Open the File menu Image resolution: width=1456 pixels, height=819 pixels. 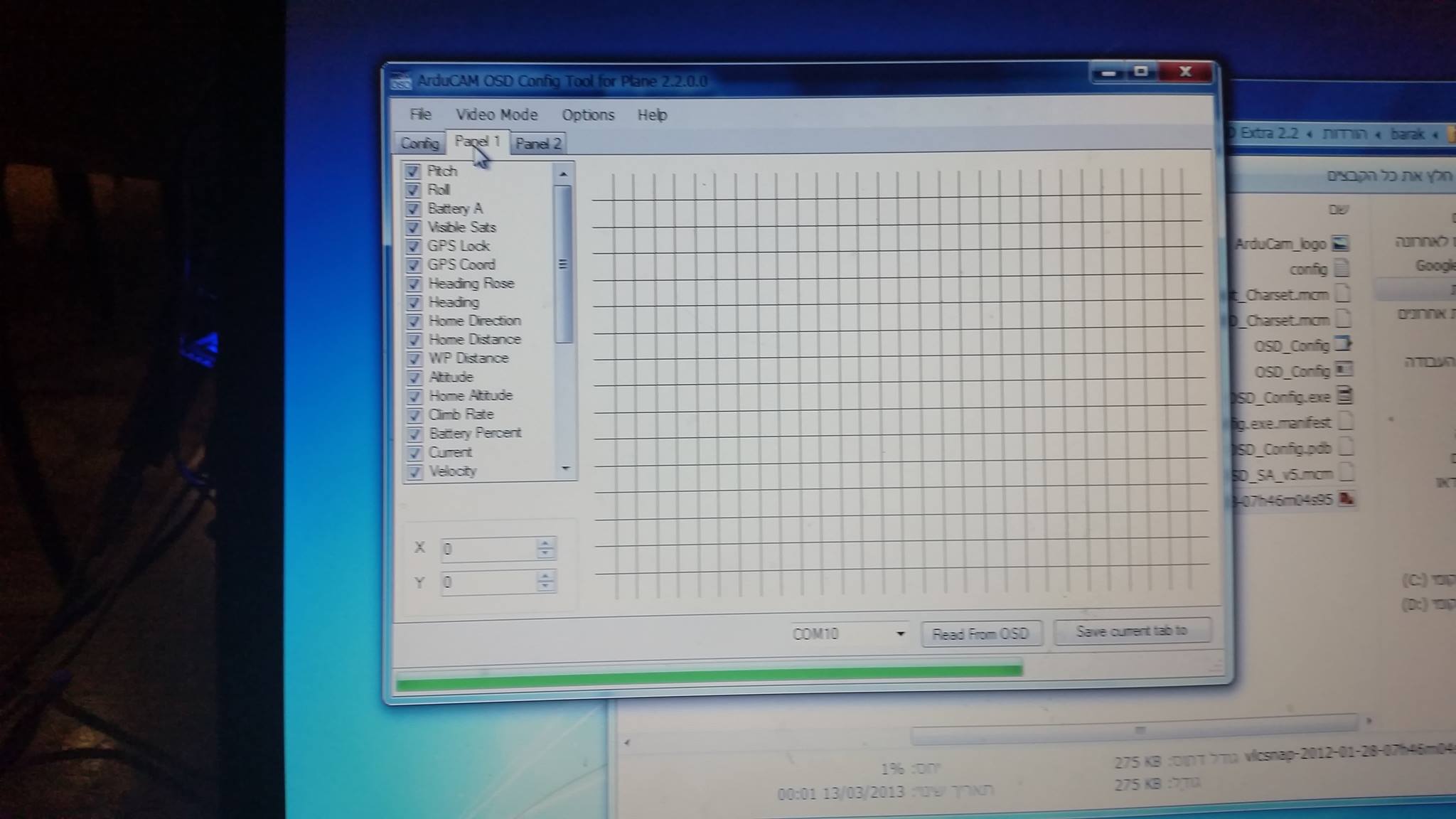tap(420, 114)
